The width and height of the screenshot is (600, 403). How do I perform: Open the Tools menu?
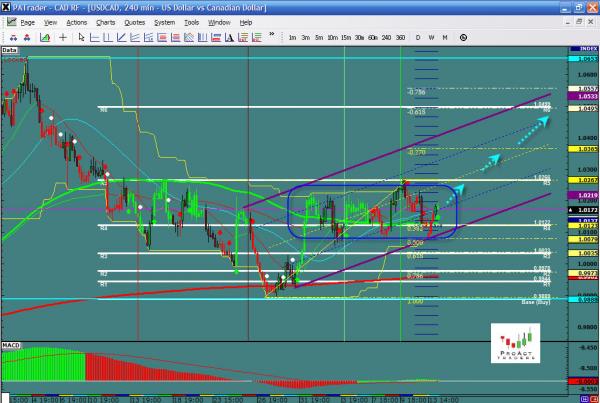tap(193, 21)
